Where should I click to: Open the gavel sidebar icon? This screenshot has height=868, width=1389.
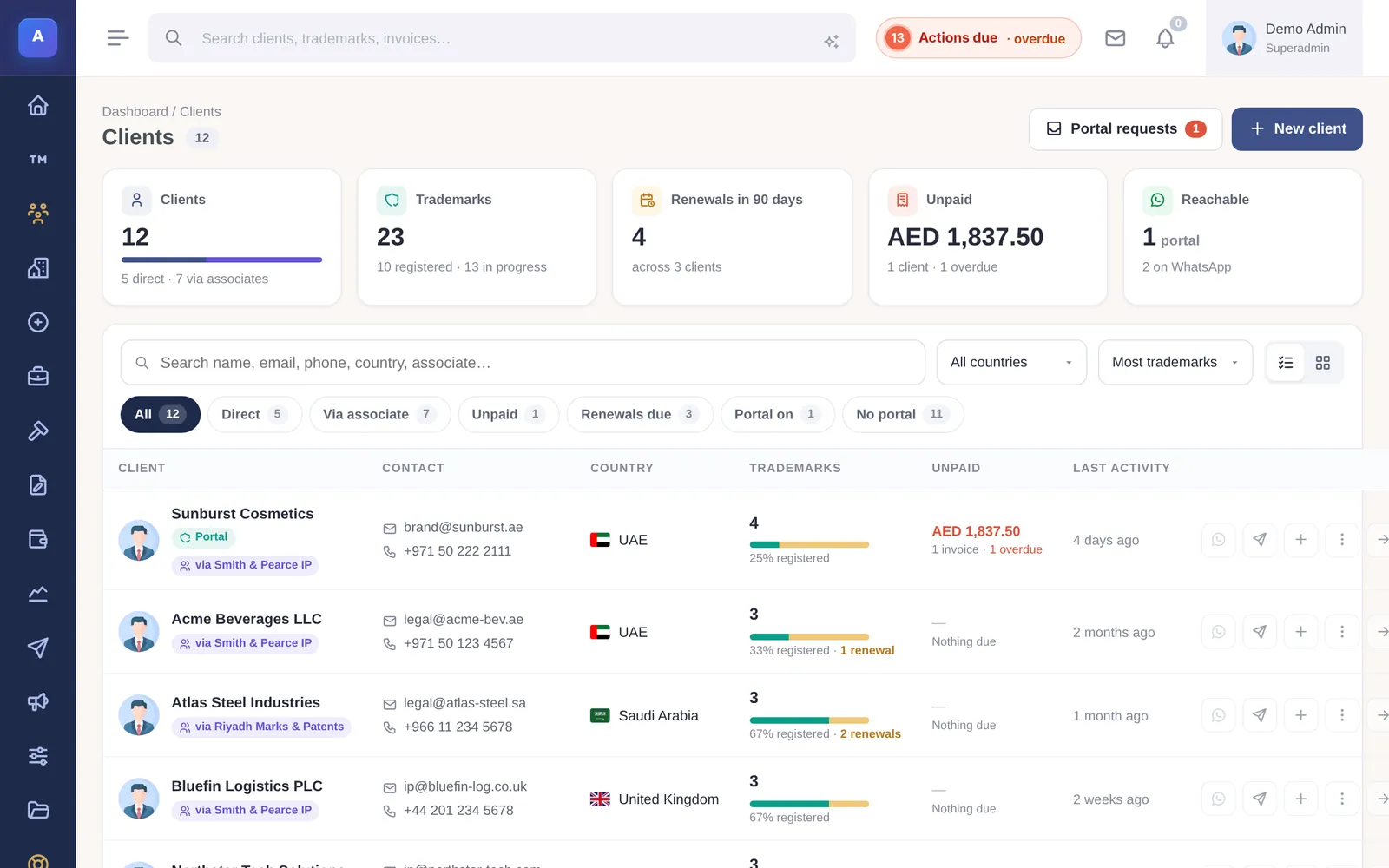click(37, 431)
